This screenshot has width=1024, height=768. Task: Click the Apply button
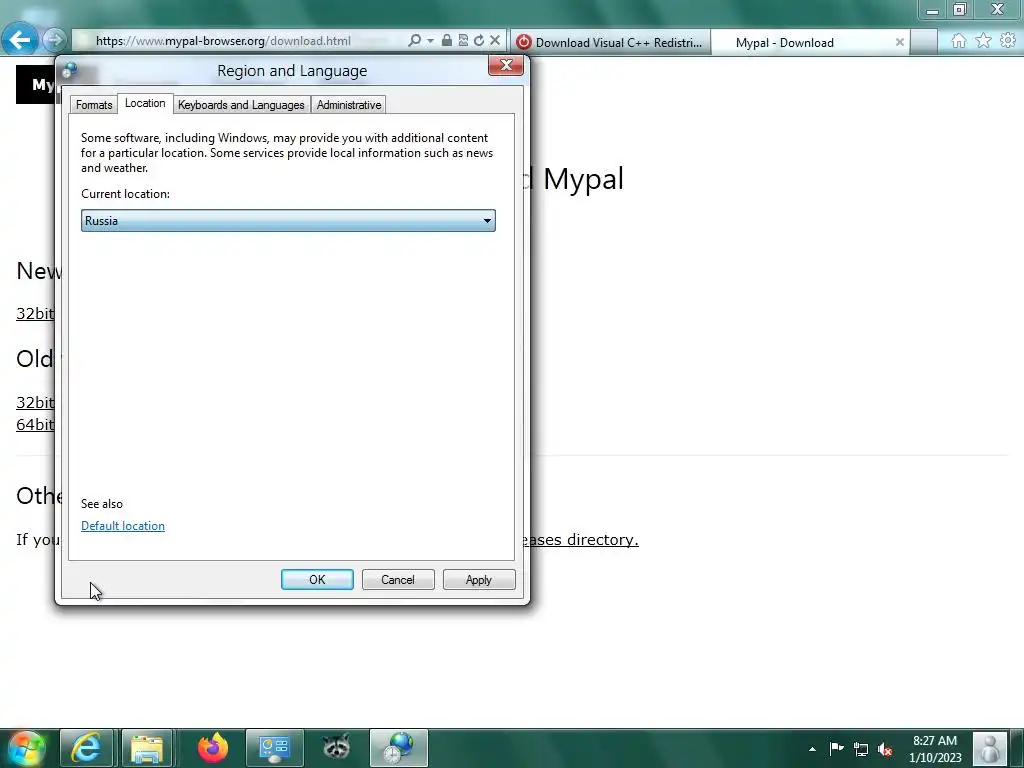[479, 579]
